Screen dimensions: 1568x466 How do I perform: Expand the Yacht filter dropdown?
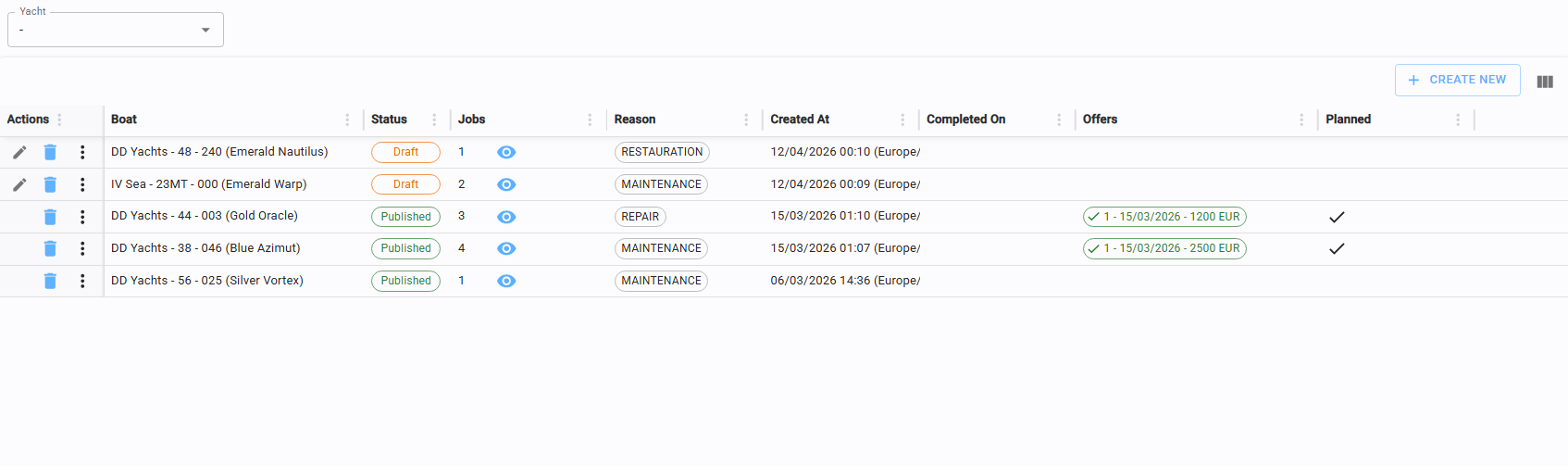pyautogui.click(x=205, y=30)
